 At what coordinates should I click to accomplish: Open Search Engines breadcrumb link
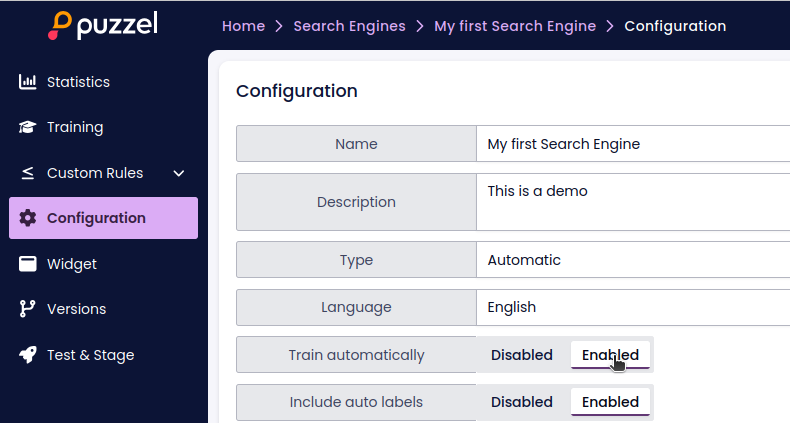click(x=349, y=26)
